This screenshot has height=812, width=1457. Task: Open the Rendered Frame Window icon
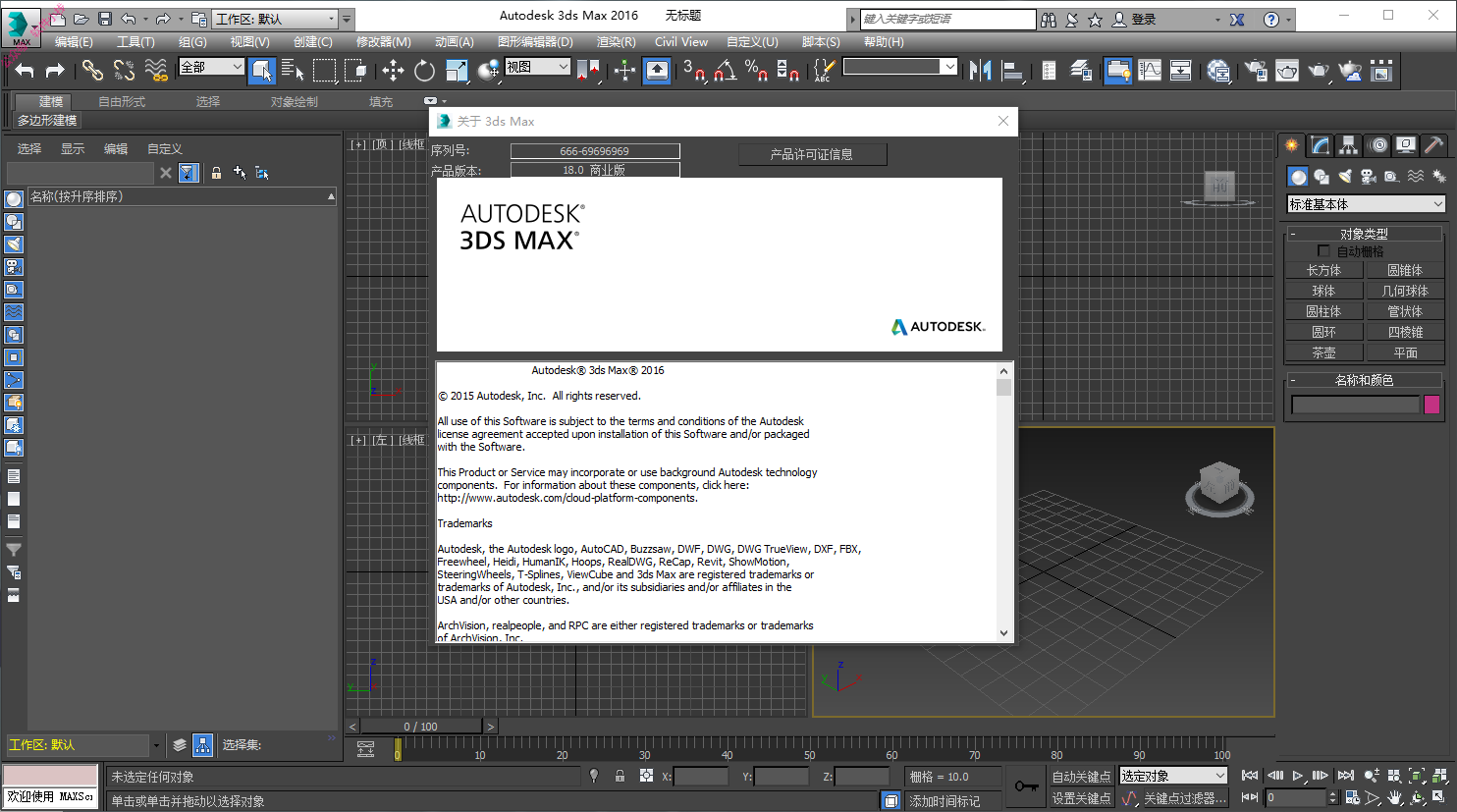(1287, 70)
